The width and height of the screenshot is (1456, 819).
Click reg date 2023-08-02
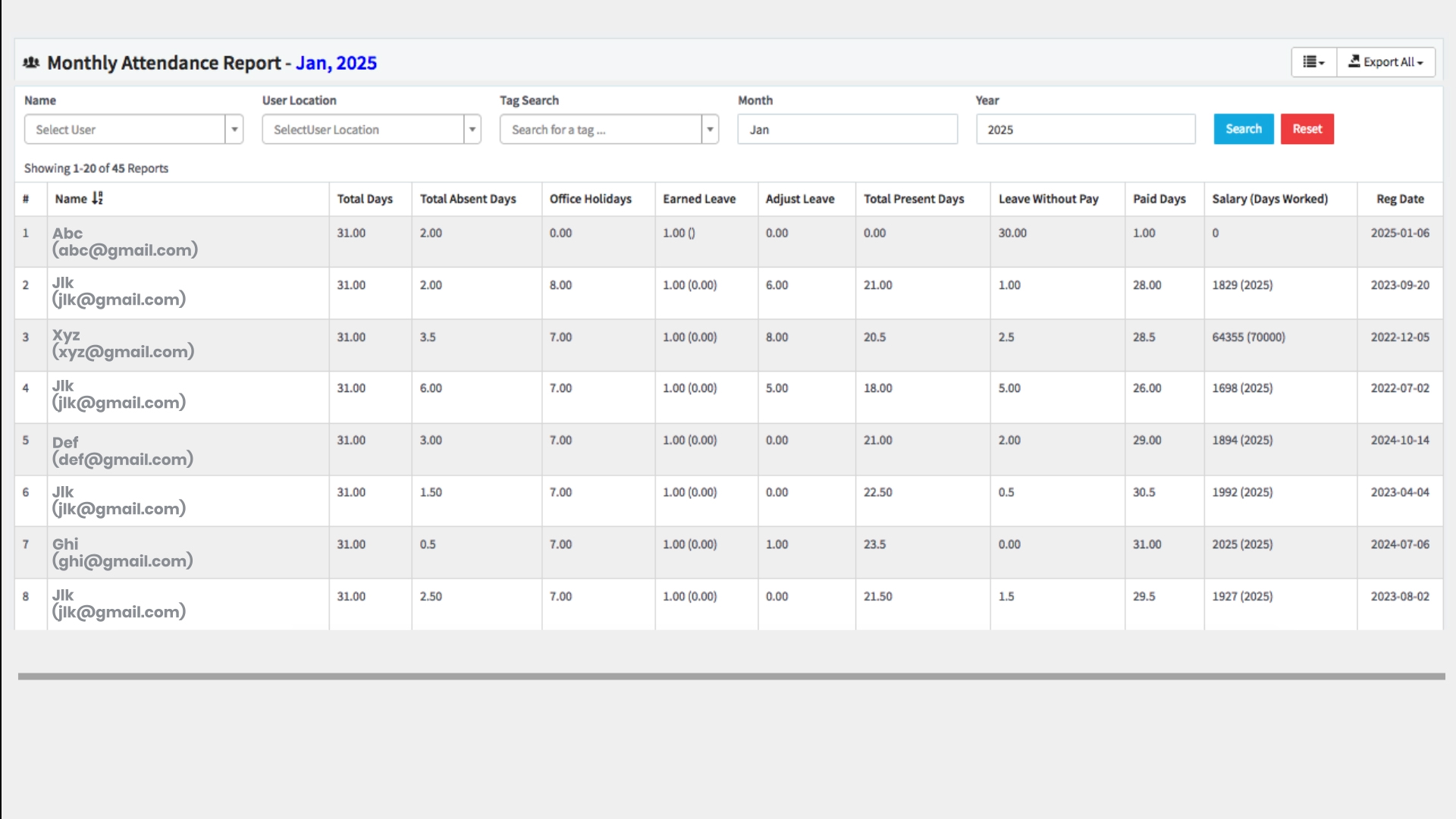point(1400,597)
